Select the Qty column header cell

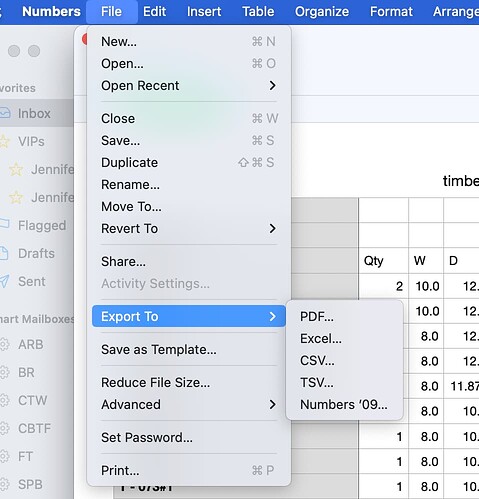[384, 261]
